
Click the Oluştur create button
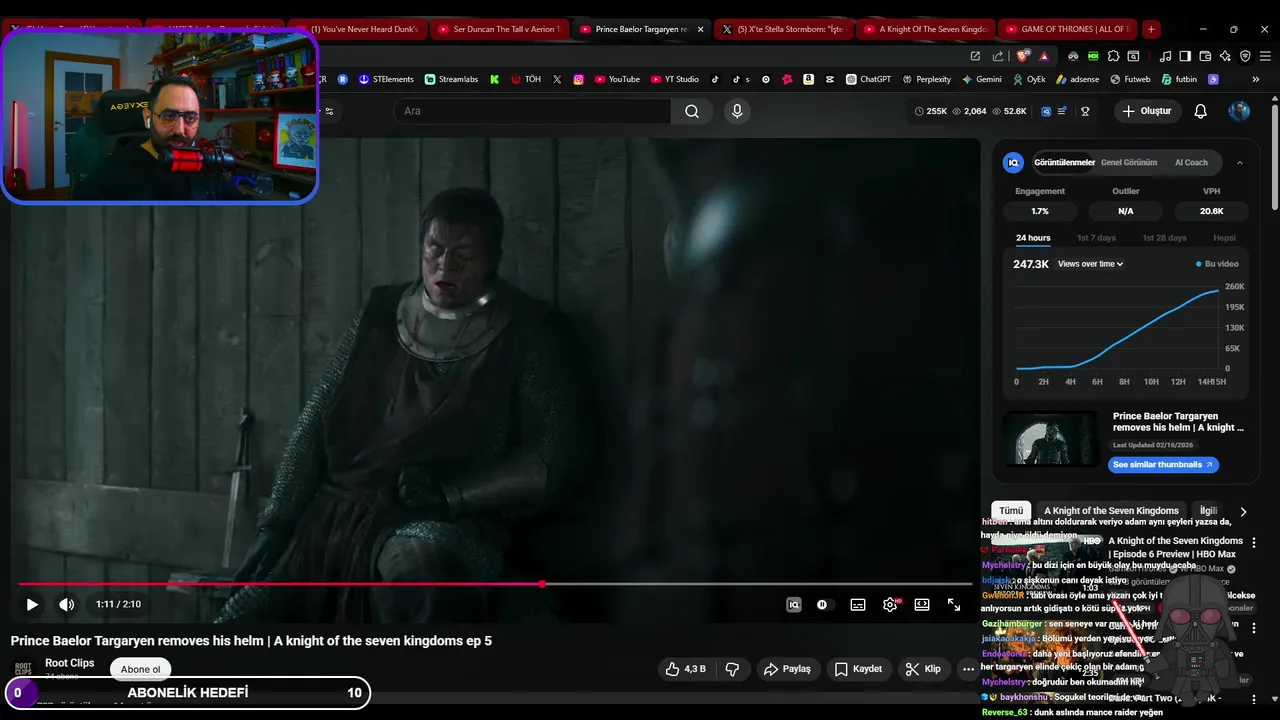tap(1146, 111)
